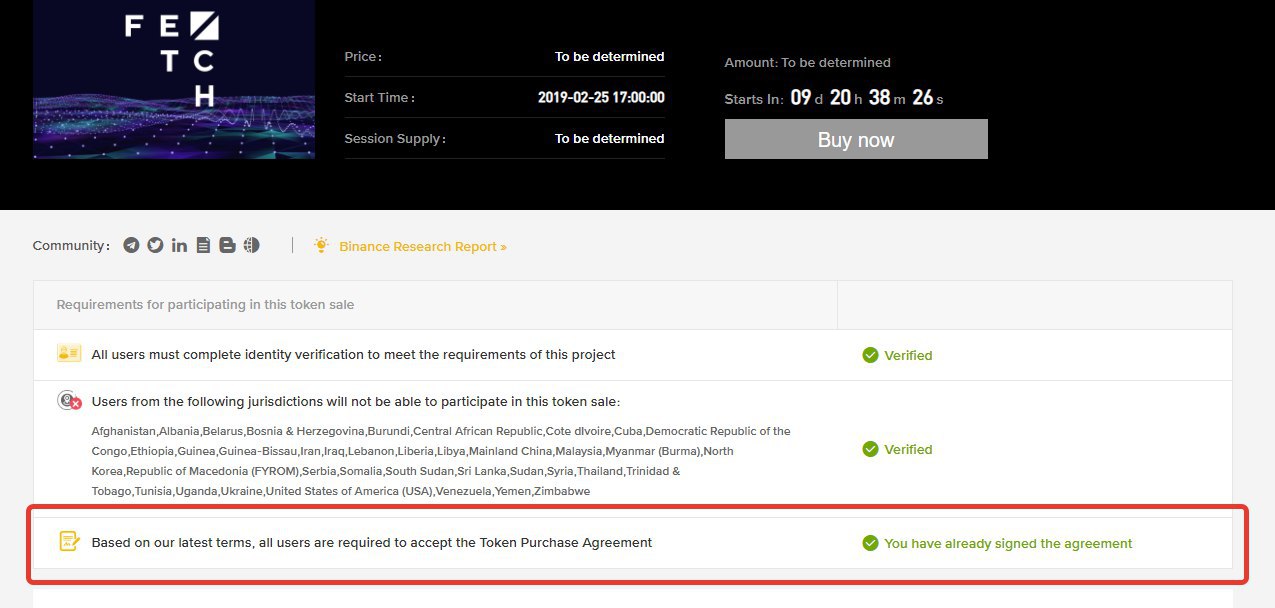Click the Buy now button
The width and height of the screenshot is (1275, 608).
(856, 139)
